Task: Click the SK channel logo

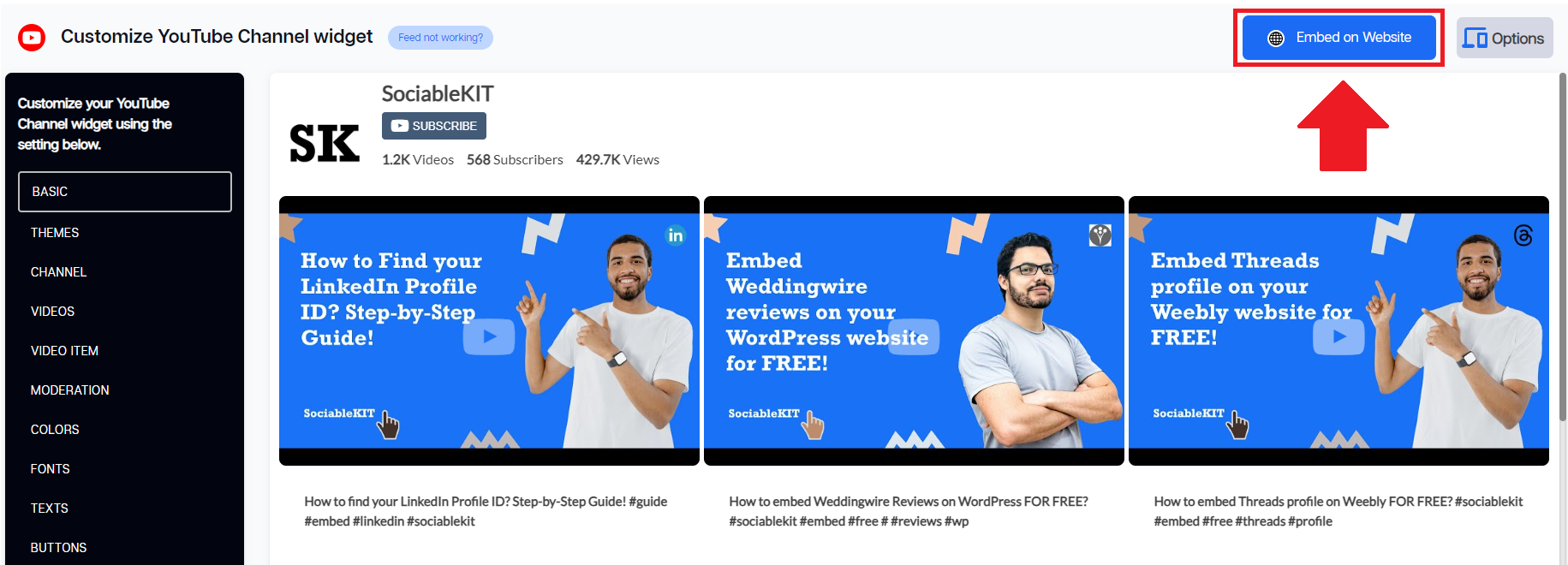Action: [x=325, y=143]
